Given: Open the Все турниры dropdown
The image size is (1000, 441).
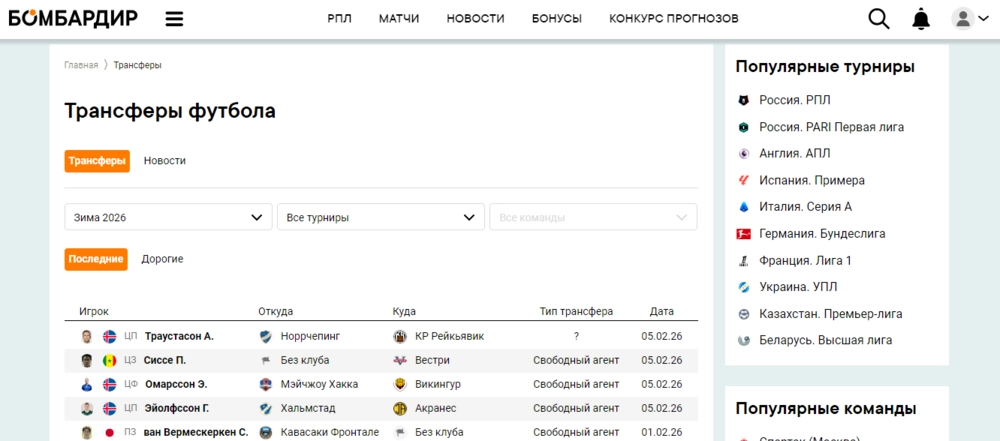Looking at the screenshot, I should (x=380, y=217).
